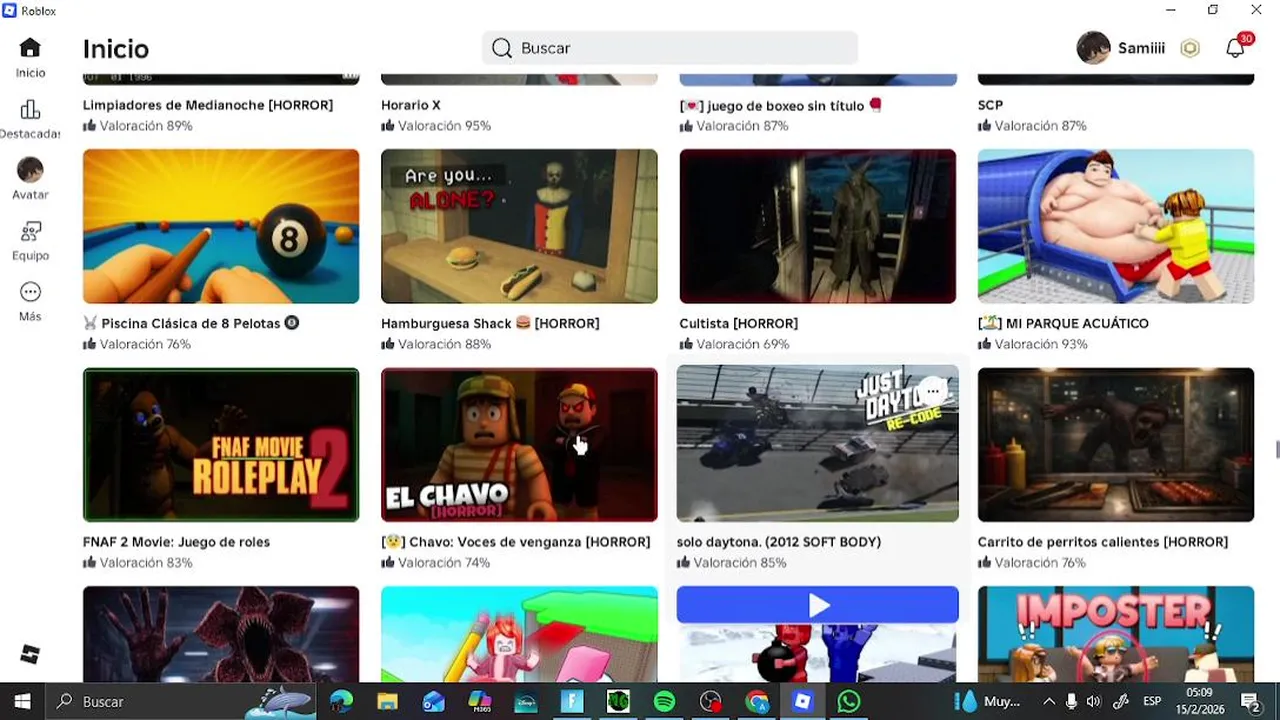The image size is (1280, 720).
Task: Open the notifications bell
Action: click(1235, 48)
